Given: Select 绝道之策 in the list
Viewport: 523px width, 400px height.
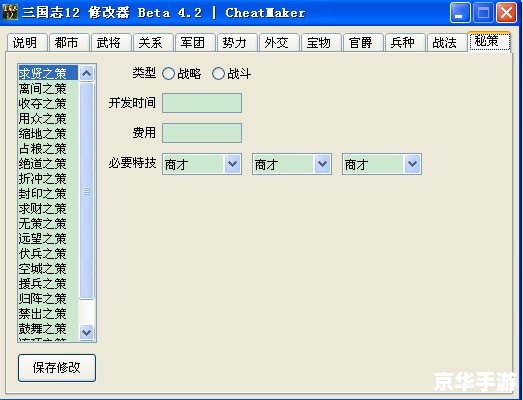Looking at the screenshot, I should coord(48,163).
